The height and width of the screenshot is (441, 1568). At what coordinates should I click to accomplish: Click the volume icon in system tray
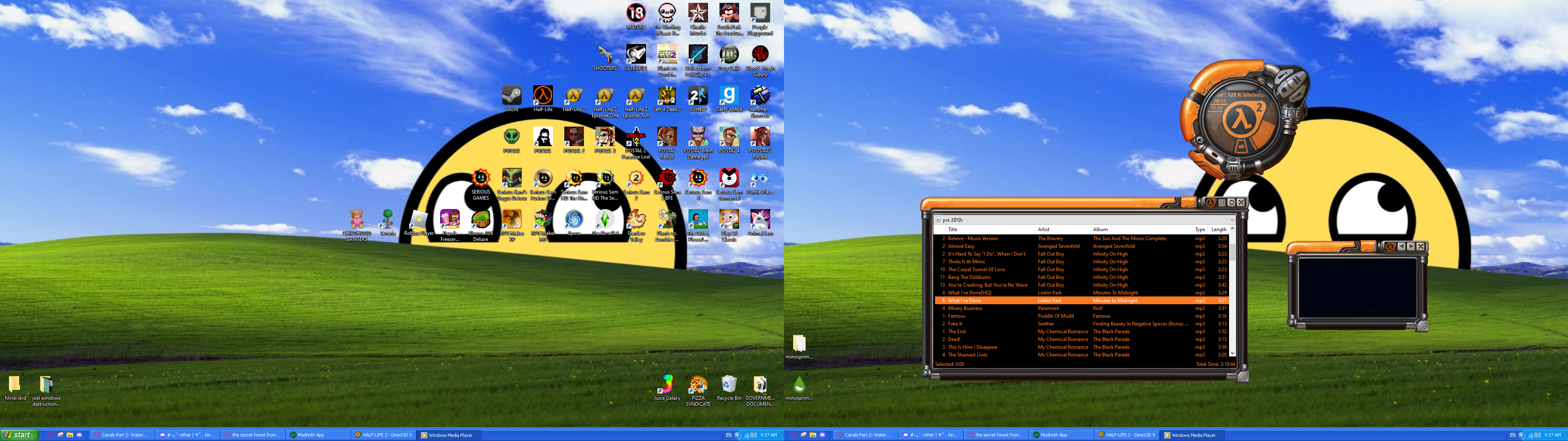point(753,435)
